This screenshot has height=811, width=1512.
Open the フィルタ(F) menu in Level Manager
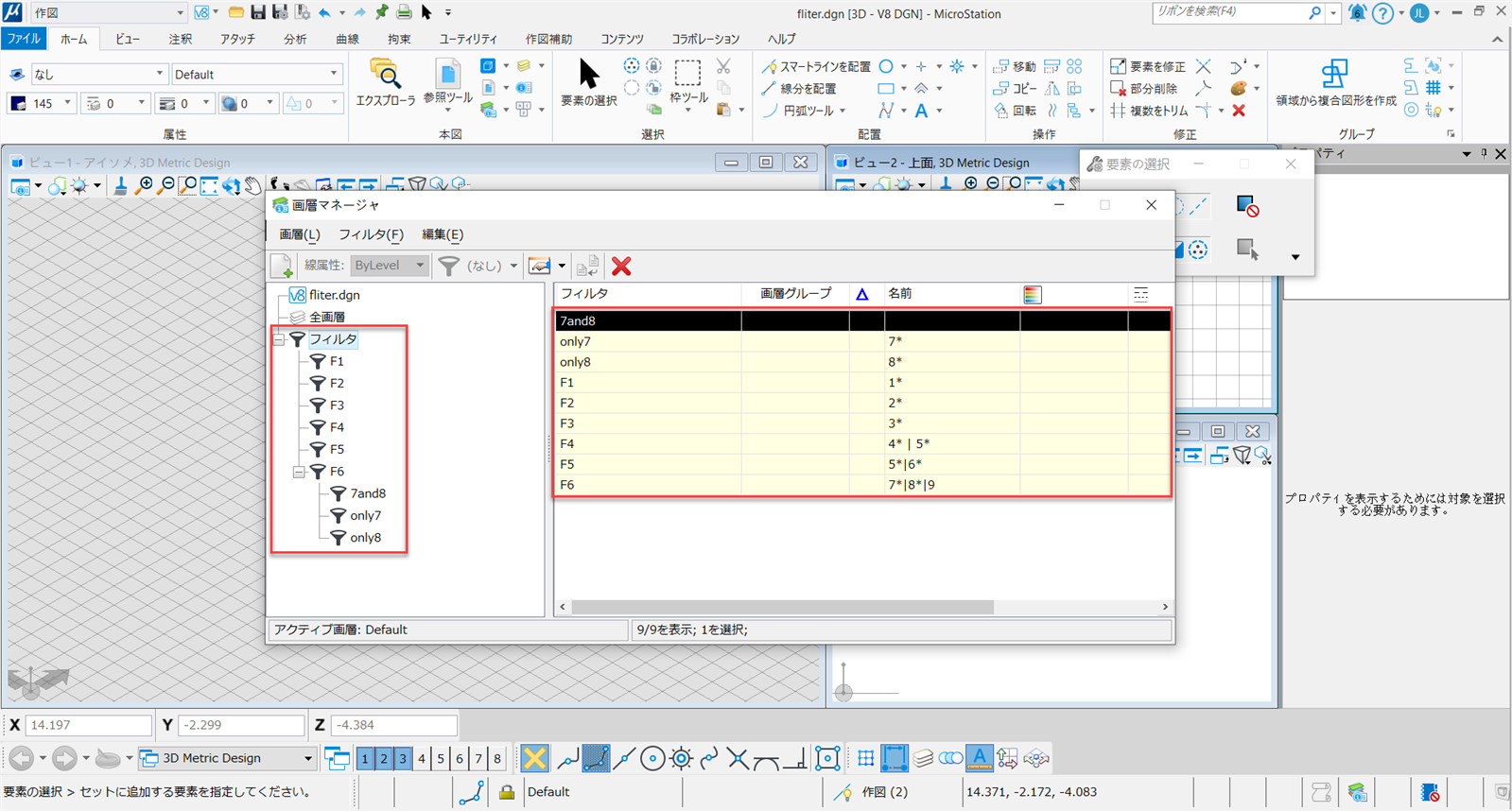click(371, 234)
